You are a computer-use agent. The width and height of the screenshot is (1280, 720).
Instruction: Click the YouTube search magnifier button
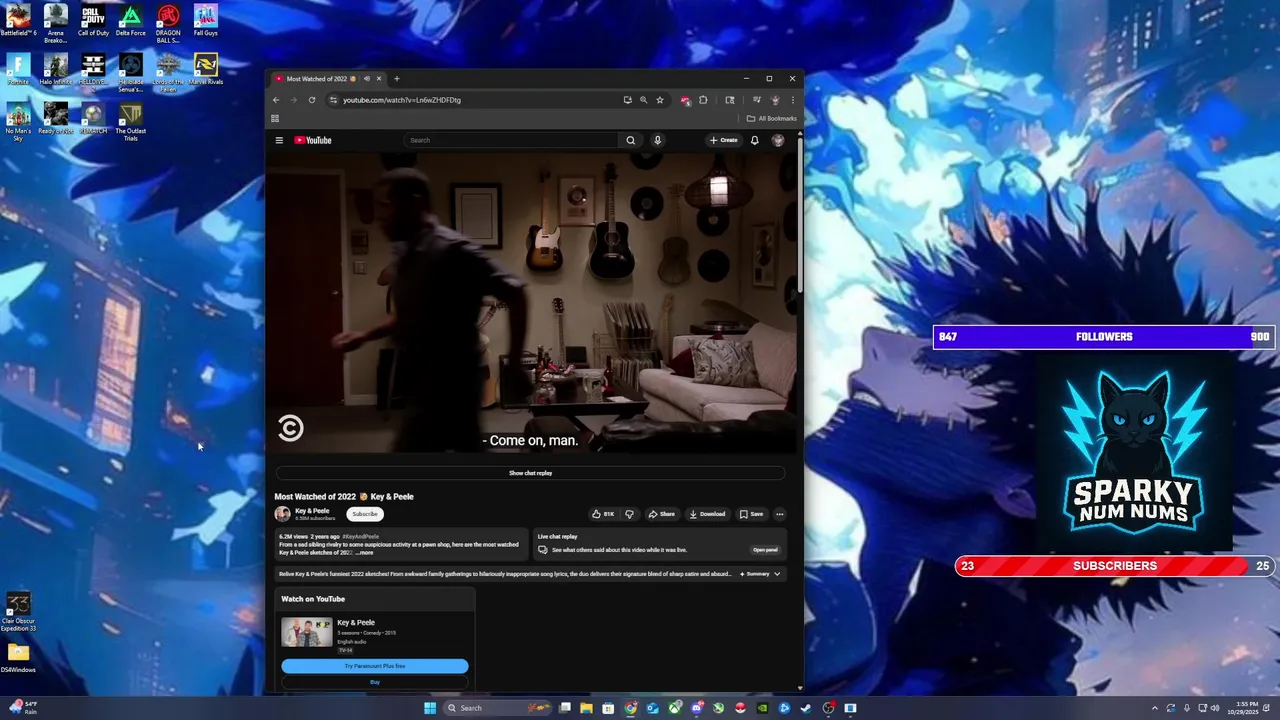(630, 140)
